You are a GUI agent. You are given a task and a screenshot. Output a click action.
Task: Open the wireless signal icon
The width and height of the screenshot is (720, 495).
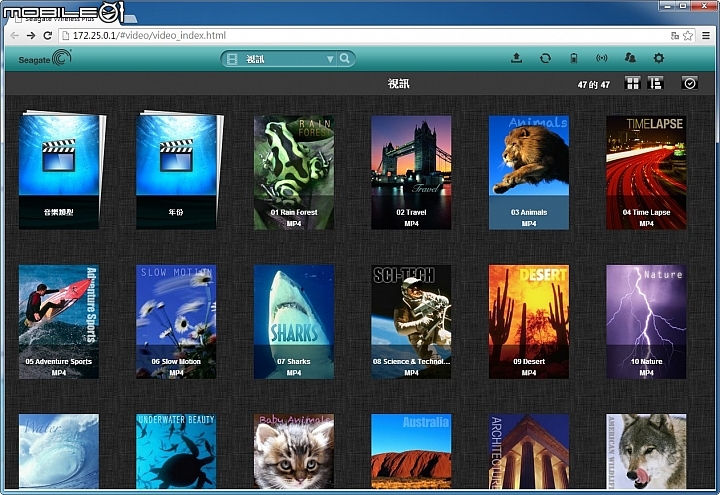click(x=602, y=58)
